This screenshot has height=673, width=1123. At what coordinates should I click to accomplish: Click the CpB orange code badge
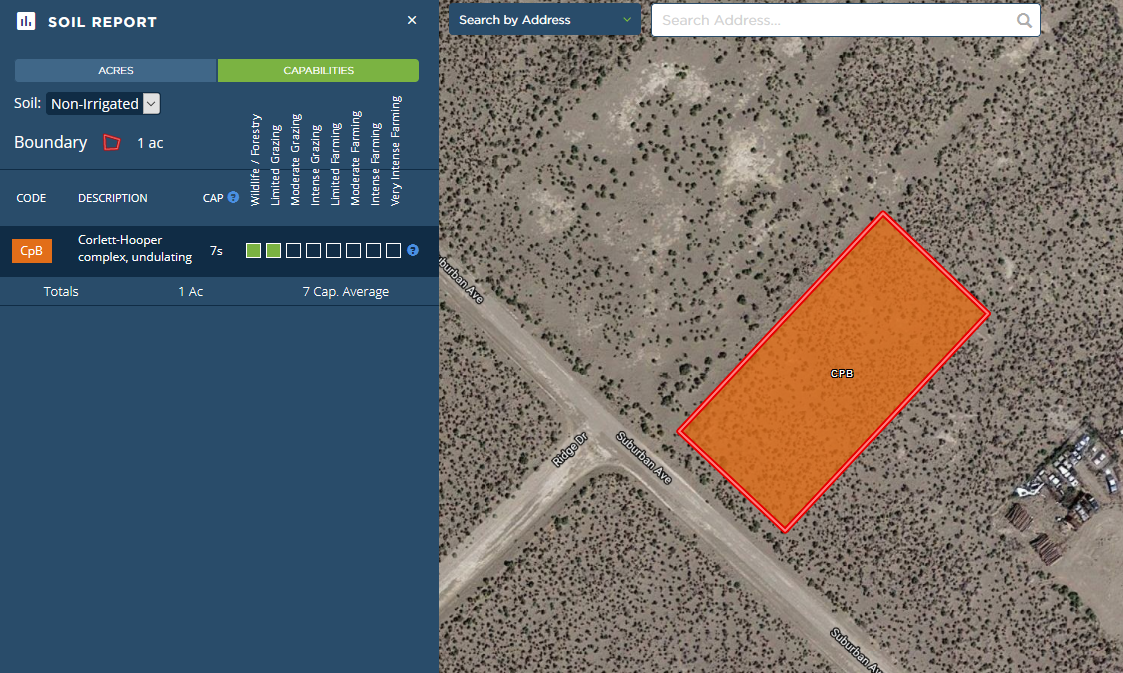coord(32,251)
